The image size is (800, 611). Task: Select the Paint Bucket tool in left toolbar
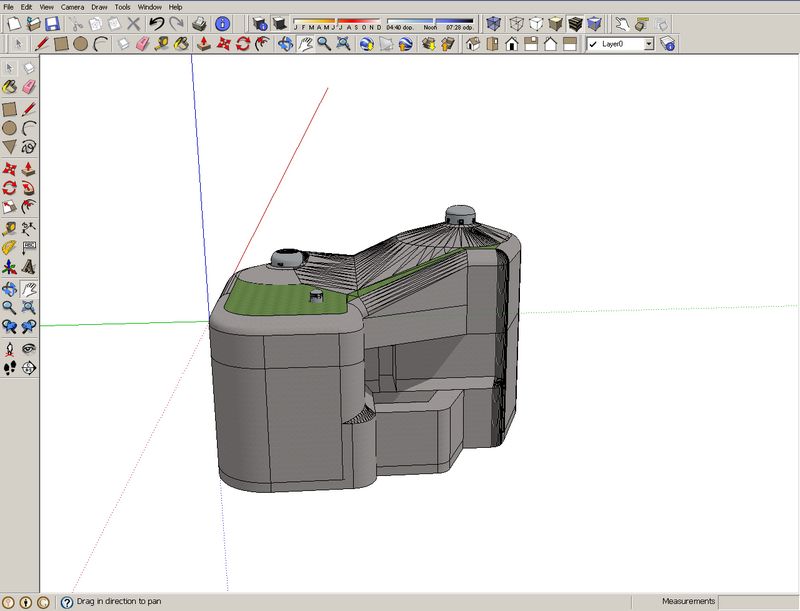[9, 87]
